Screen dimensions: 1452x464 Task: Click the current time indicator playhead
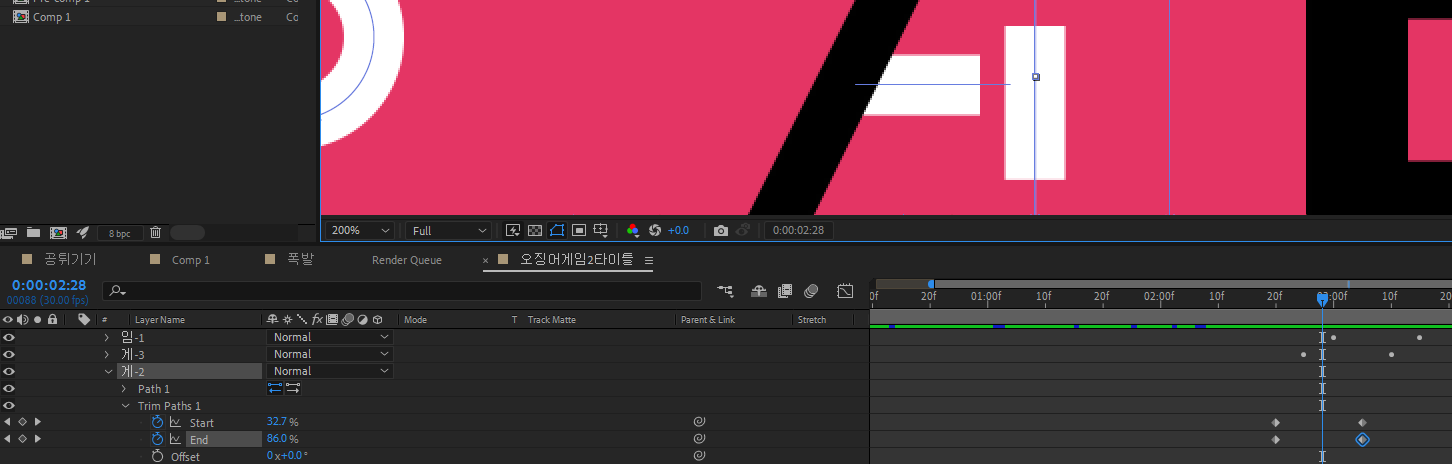click(x=1322, y=298)
